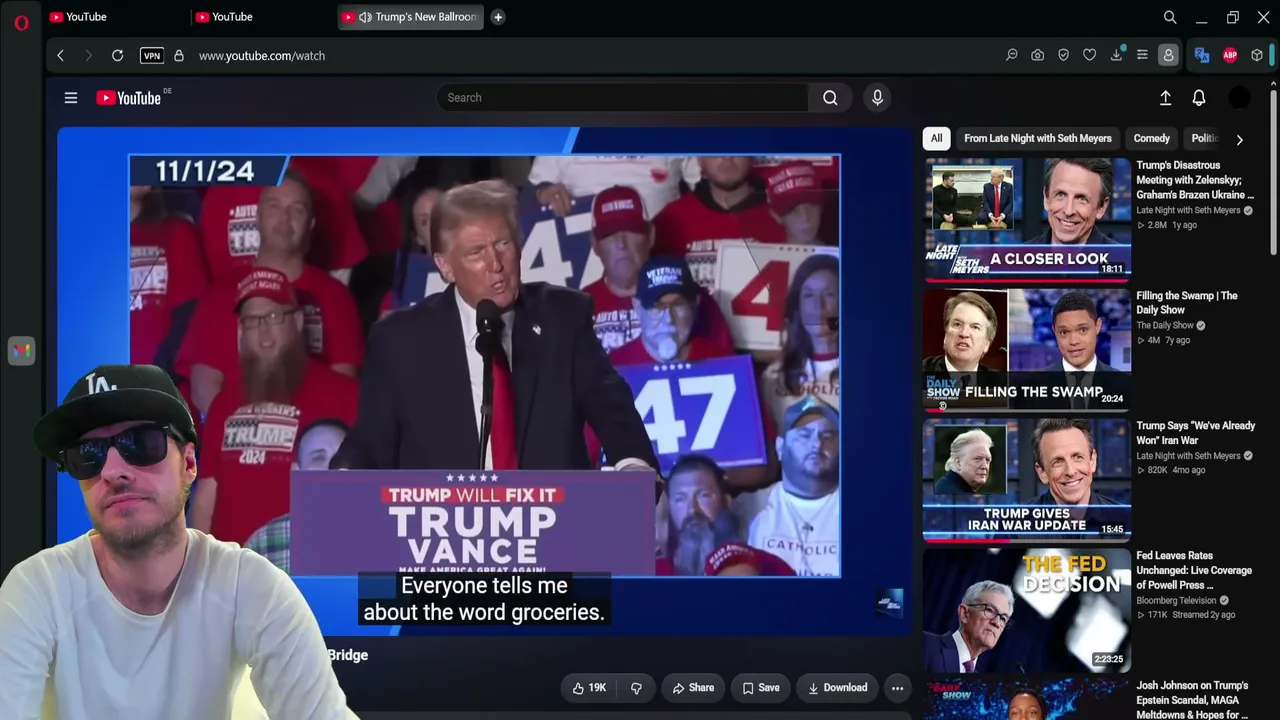Click the address bar URL
This screenshot has height=720, width=1280.
[262, 56]
